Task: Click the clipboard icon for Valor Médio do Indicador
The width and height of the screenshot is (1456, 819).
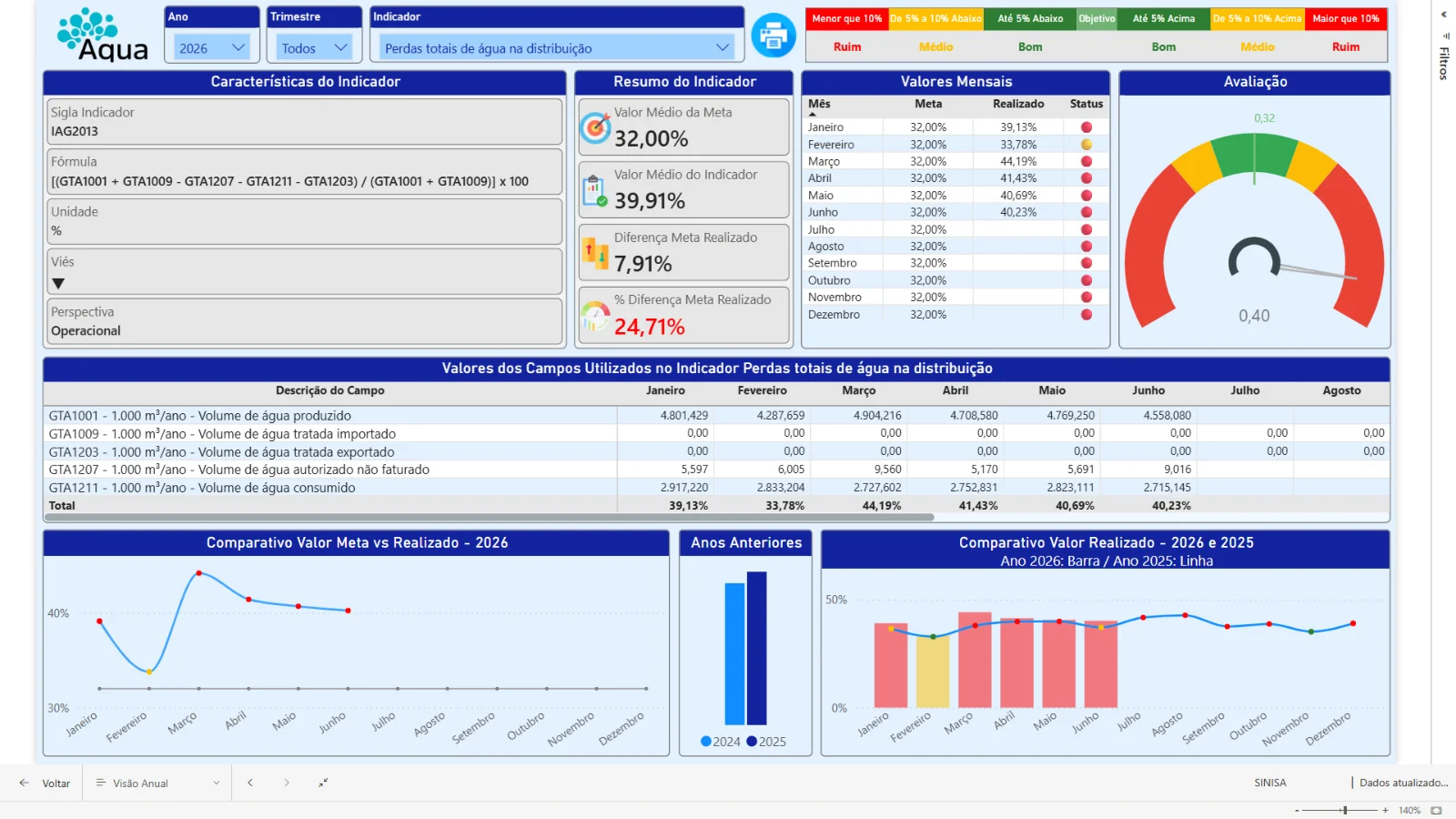Action: click(594, 190)
